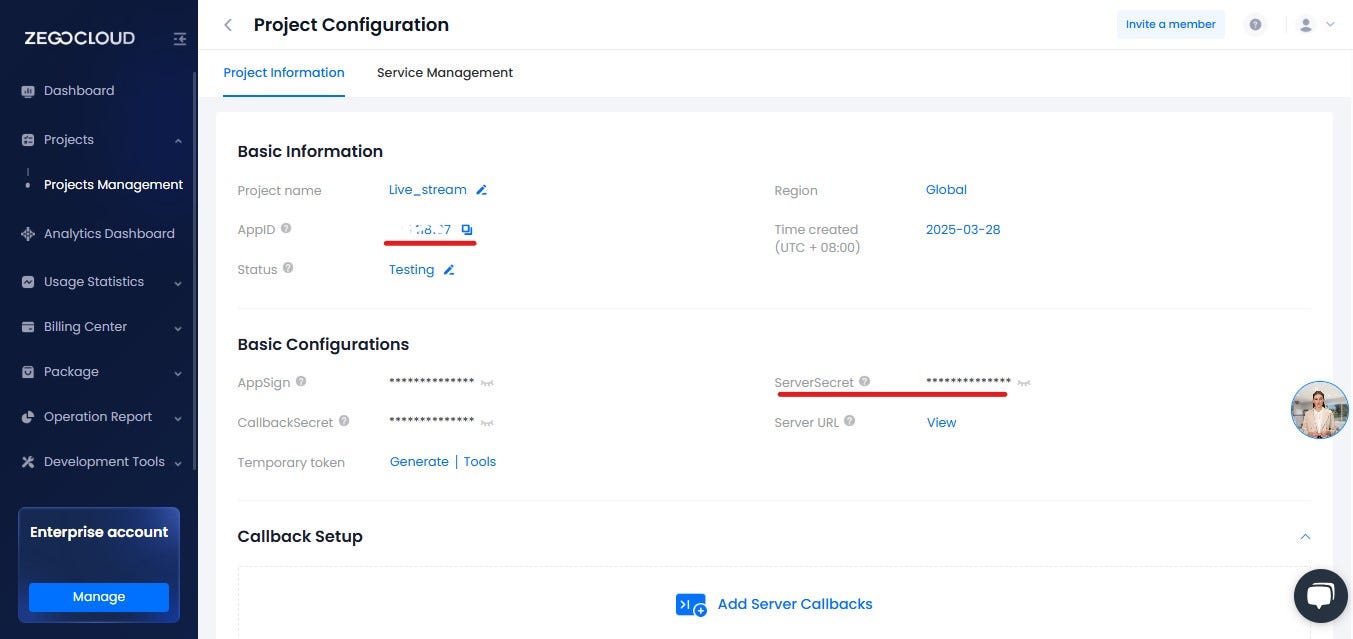Show AppID help tooltip icon
The height and width of the screenshot is (639, 1353).
point(286,229)
